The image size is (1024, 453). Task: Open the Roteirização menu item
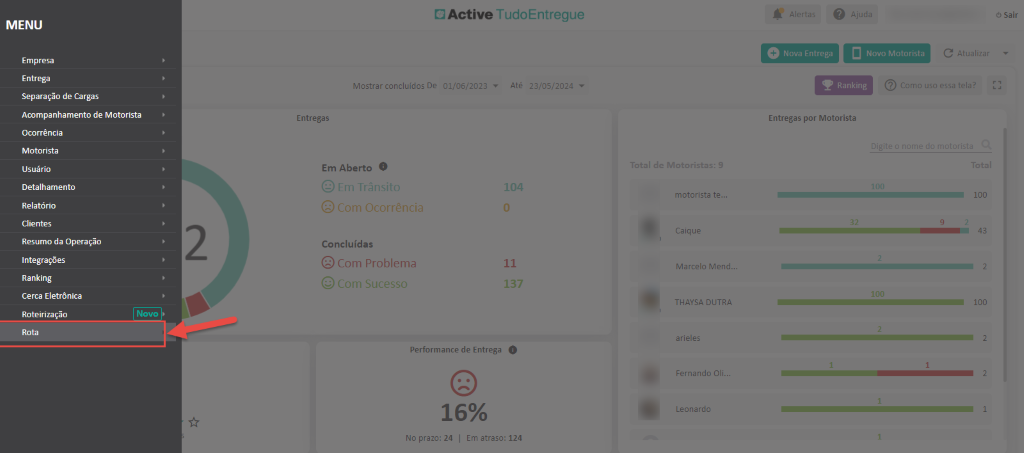(x=88, y=314)
